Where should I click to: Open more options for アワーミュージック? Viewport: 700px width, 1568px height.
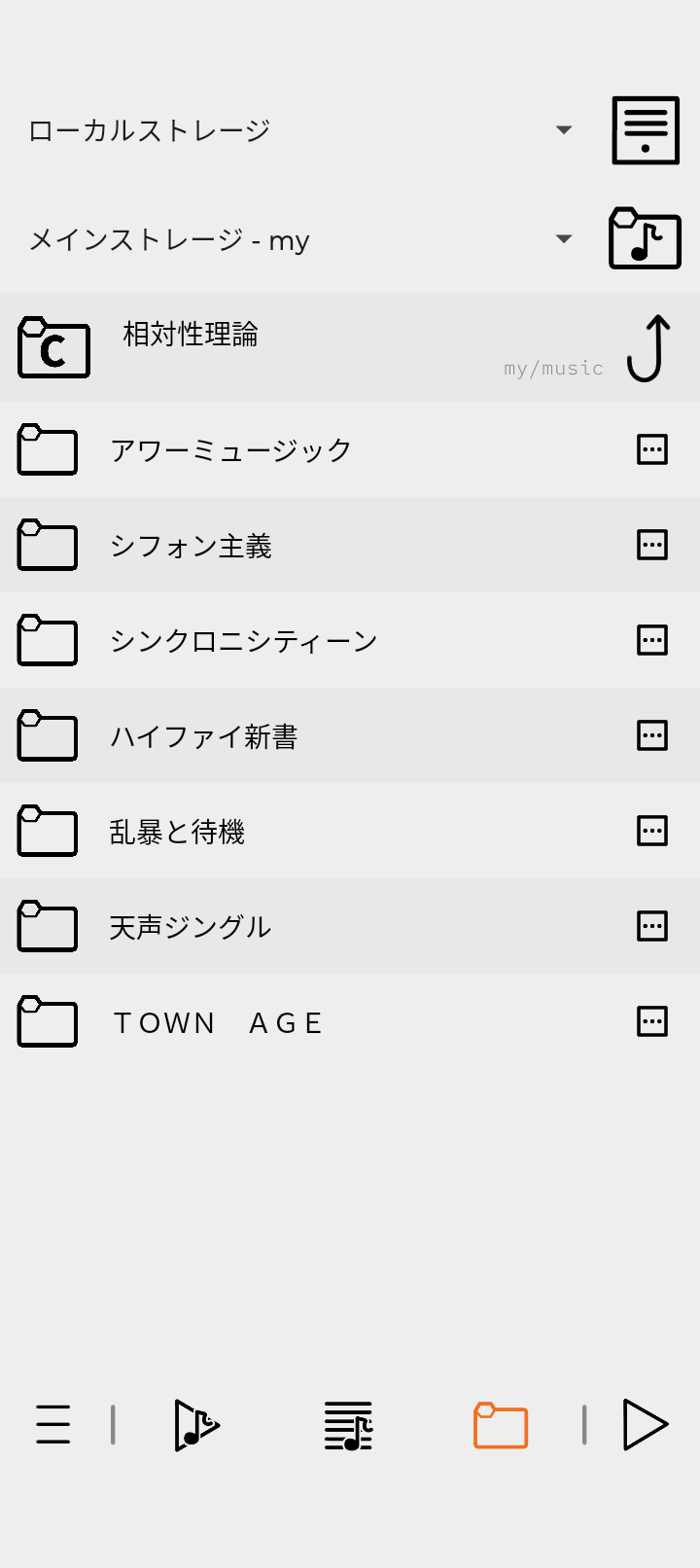pyautogui.click(x=651, y=449)
